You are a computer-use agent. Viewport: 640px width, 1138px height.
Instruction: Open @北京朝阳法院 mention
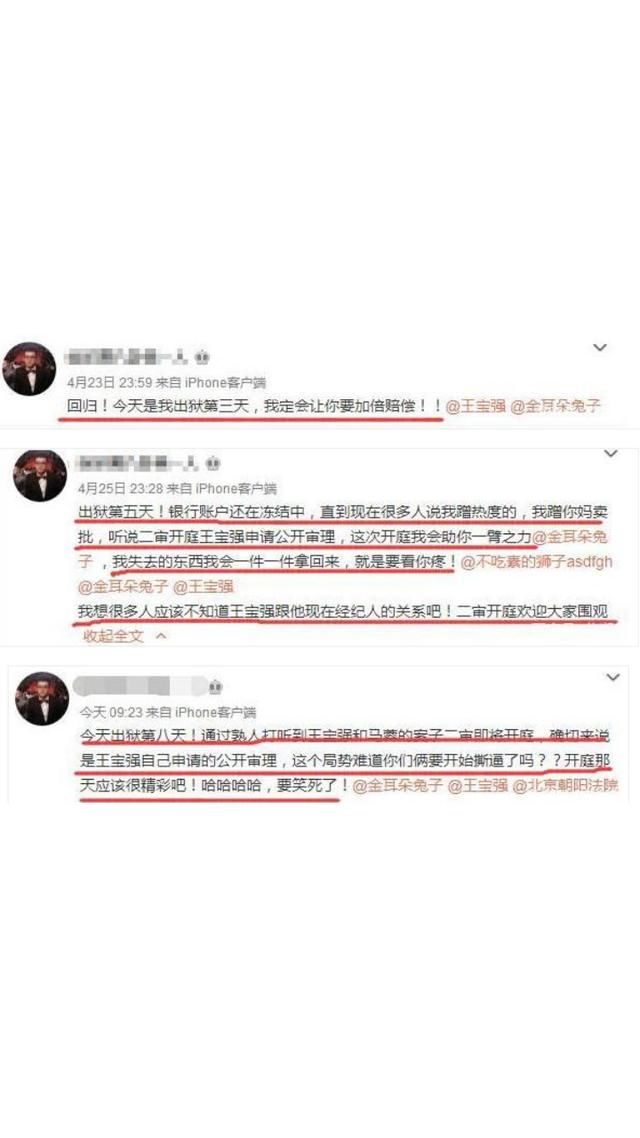pyautogui.click(x=565, y=786)
